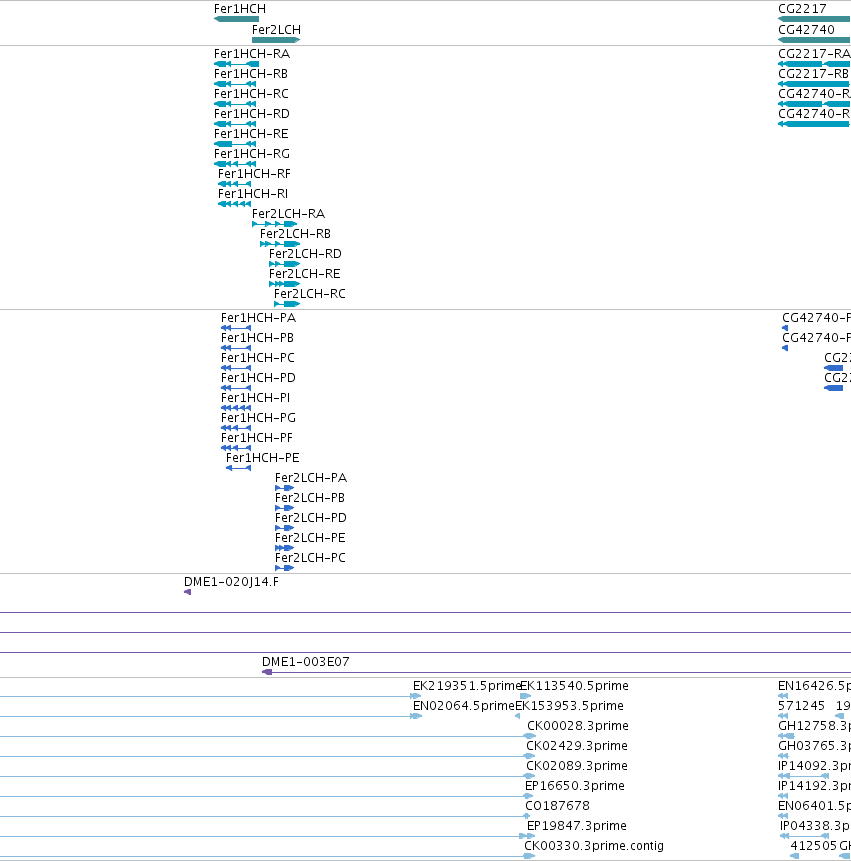Click the Fer1HCH gene glyph bar
Viewport: 851px width, 861px height.
(x=236, y=19)
